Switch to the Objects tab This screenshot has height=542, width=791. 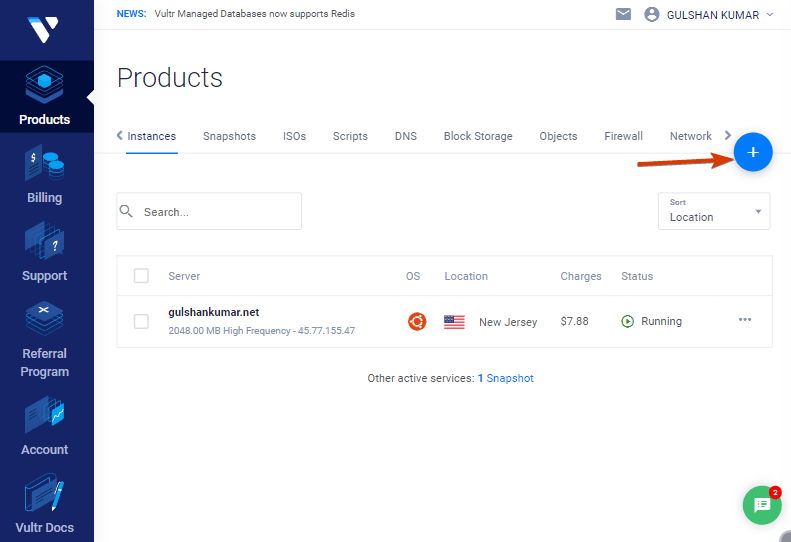click(x=558, y=136)
